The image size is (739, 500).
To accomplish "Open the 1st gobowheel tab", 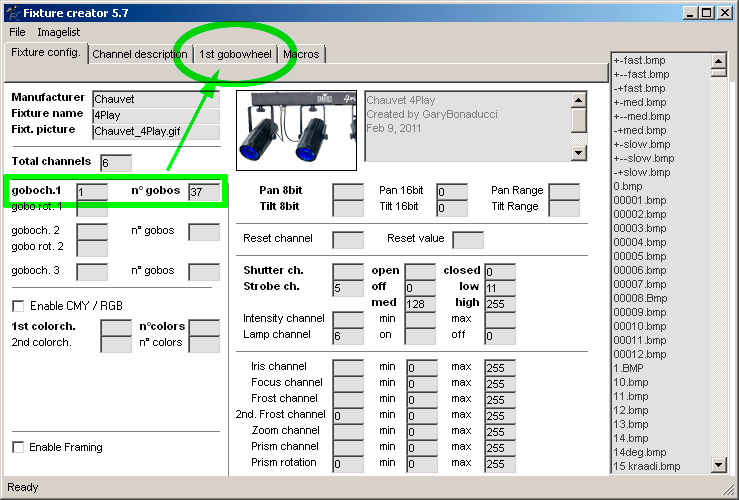I will 235,54.
